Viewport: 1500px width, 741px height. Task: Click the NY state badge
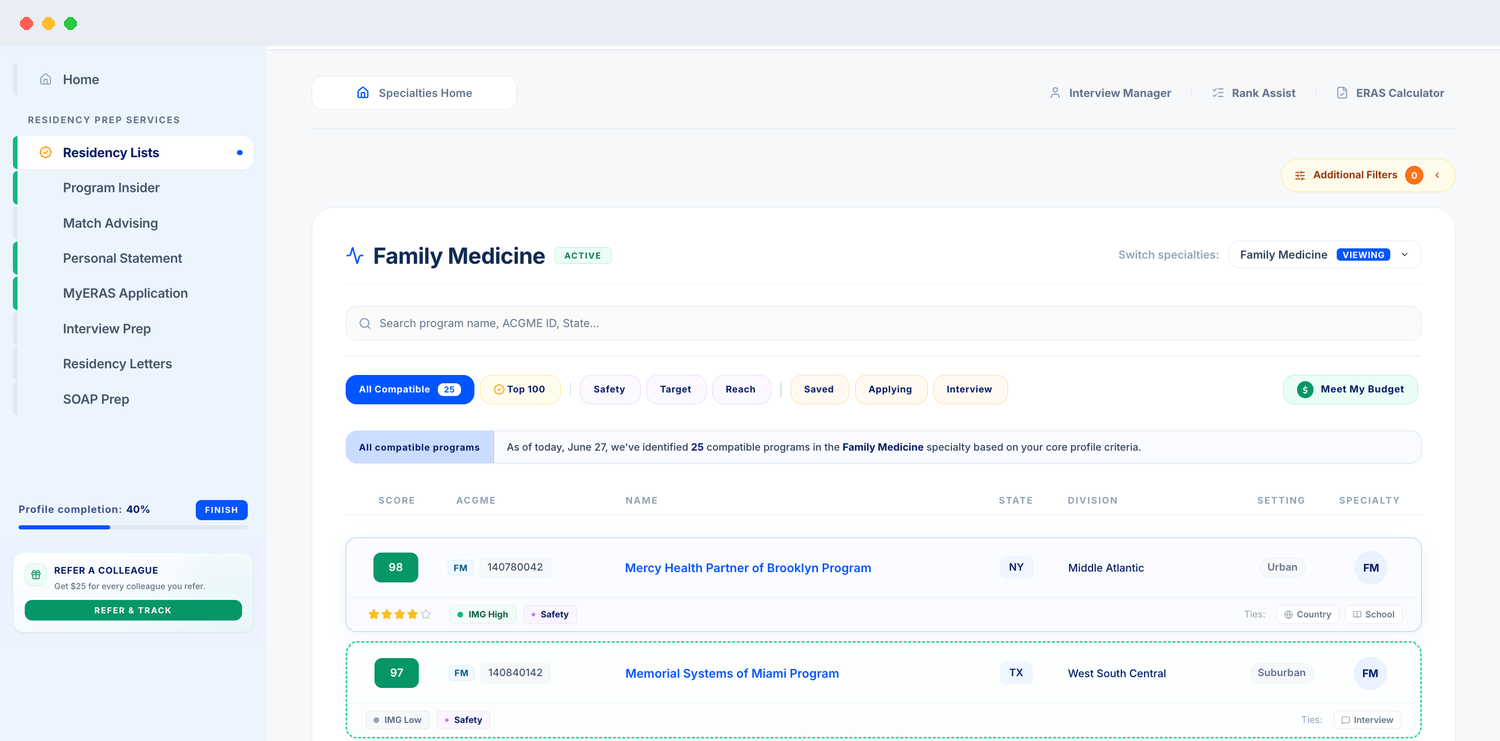point(1016,567)
